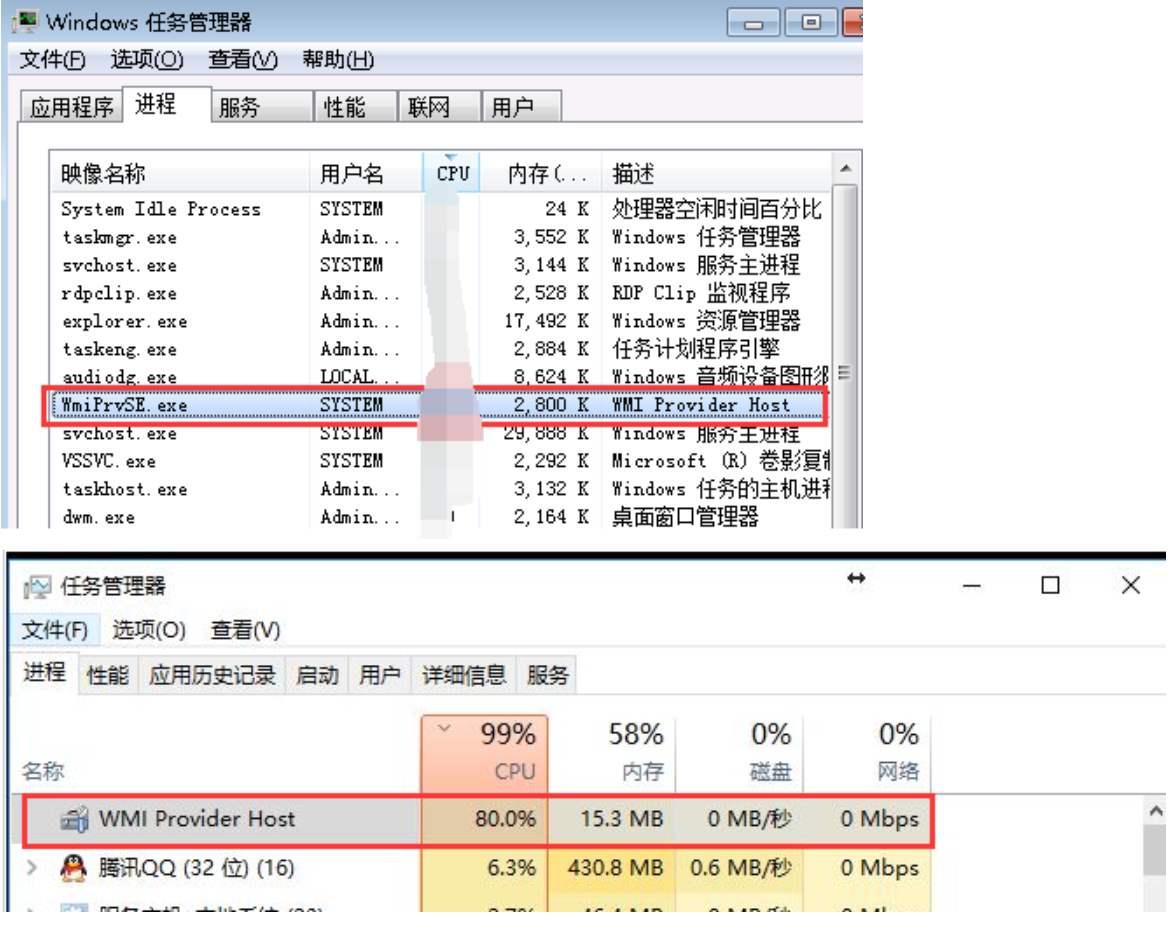Select WMI Provider Host process row

[x=479, y=819]
